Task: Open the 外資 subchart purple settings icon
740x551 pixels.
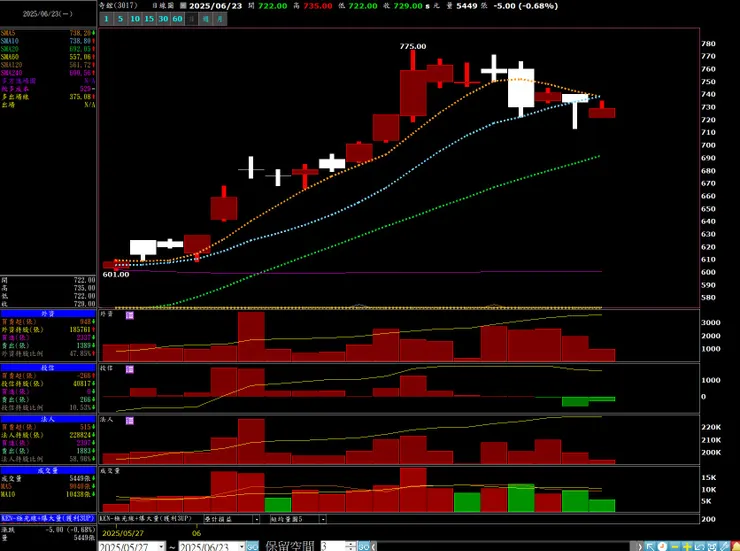Action: click(130, 315)
